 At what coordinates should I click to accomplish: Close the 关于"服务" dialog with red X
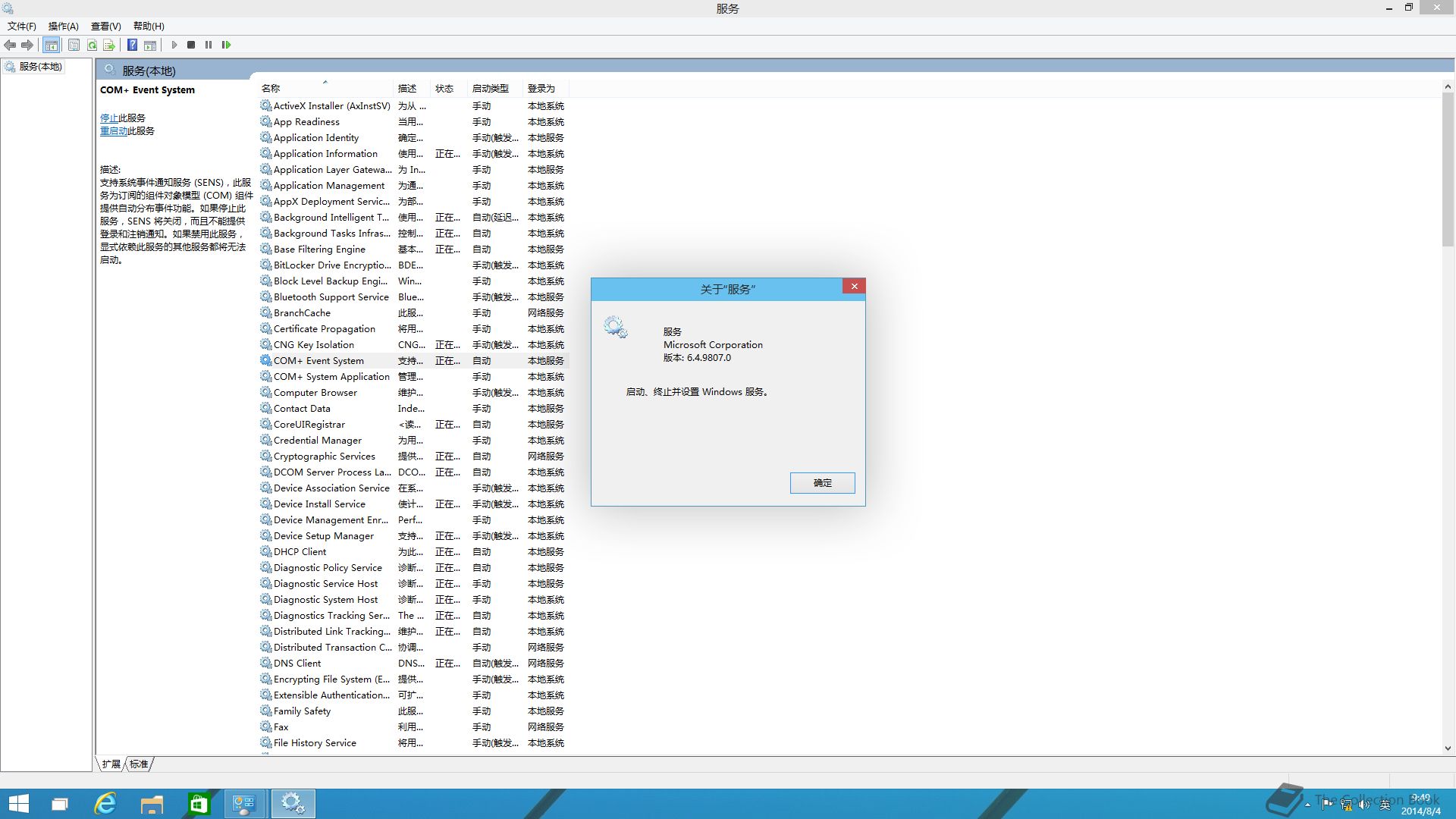click(854, 286)
